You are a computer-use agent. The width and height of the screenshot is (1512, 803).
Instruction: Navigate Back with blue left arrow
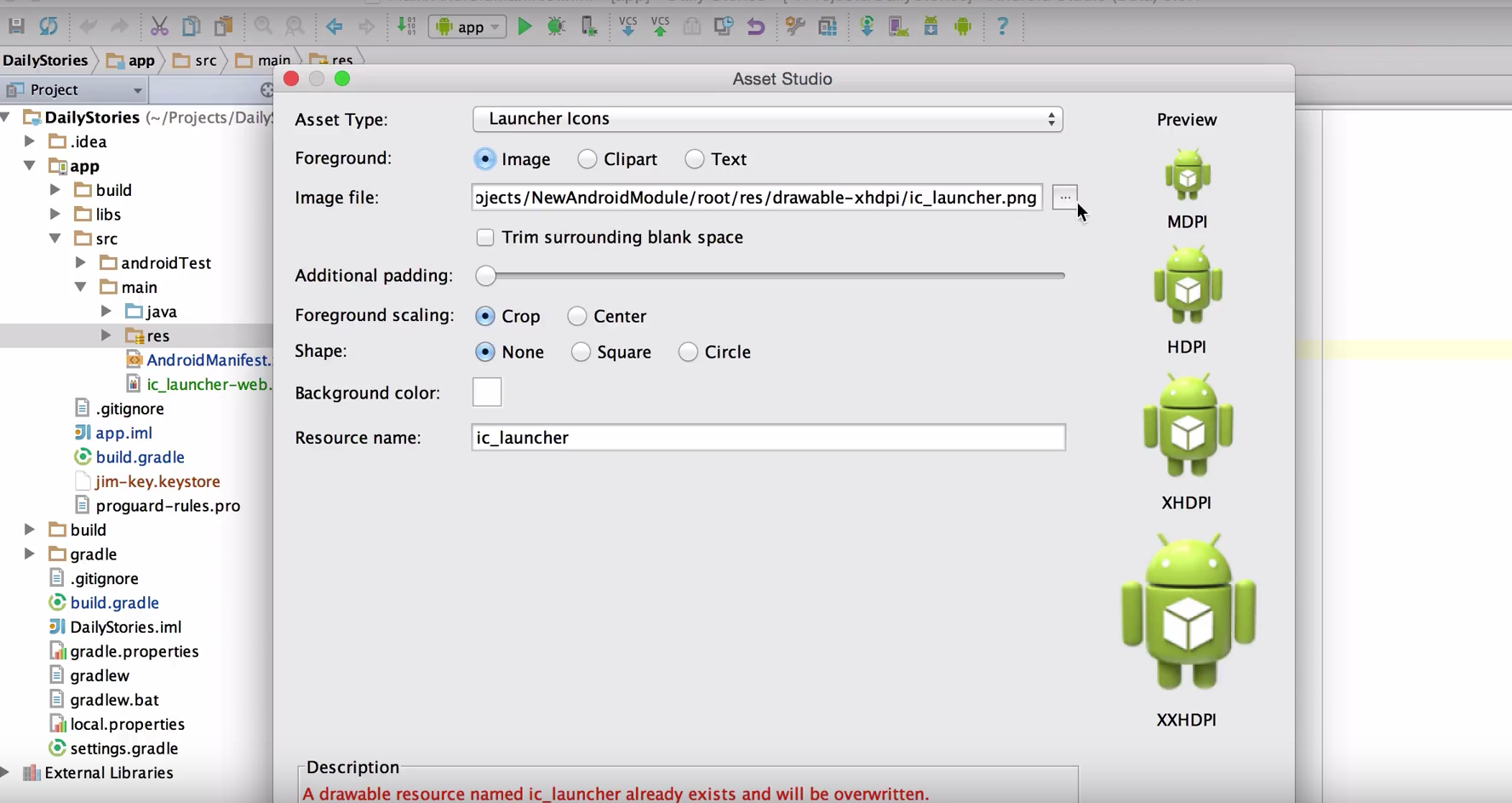point(335,26)
